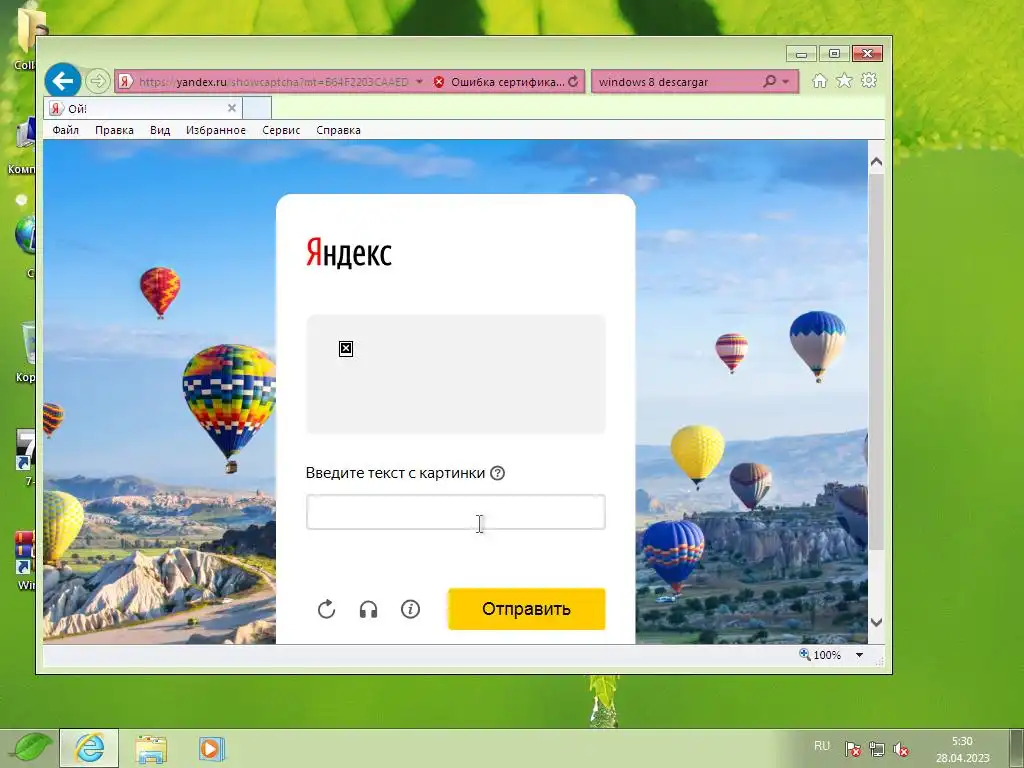The width and height of the screenshot is (1024, 768).
Task: Expand the address bar URL dropdown
Action: (x=419, y=82)
